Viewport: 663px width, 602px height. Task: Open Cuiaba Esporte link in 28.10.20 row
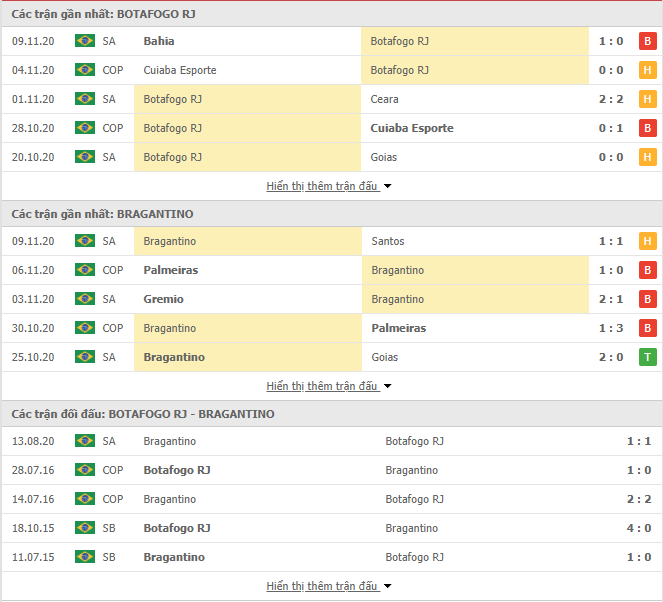click(x=412, y=128)
